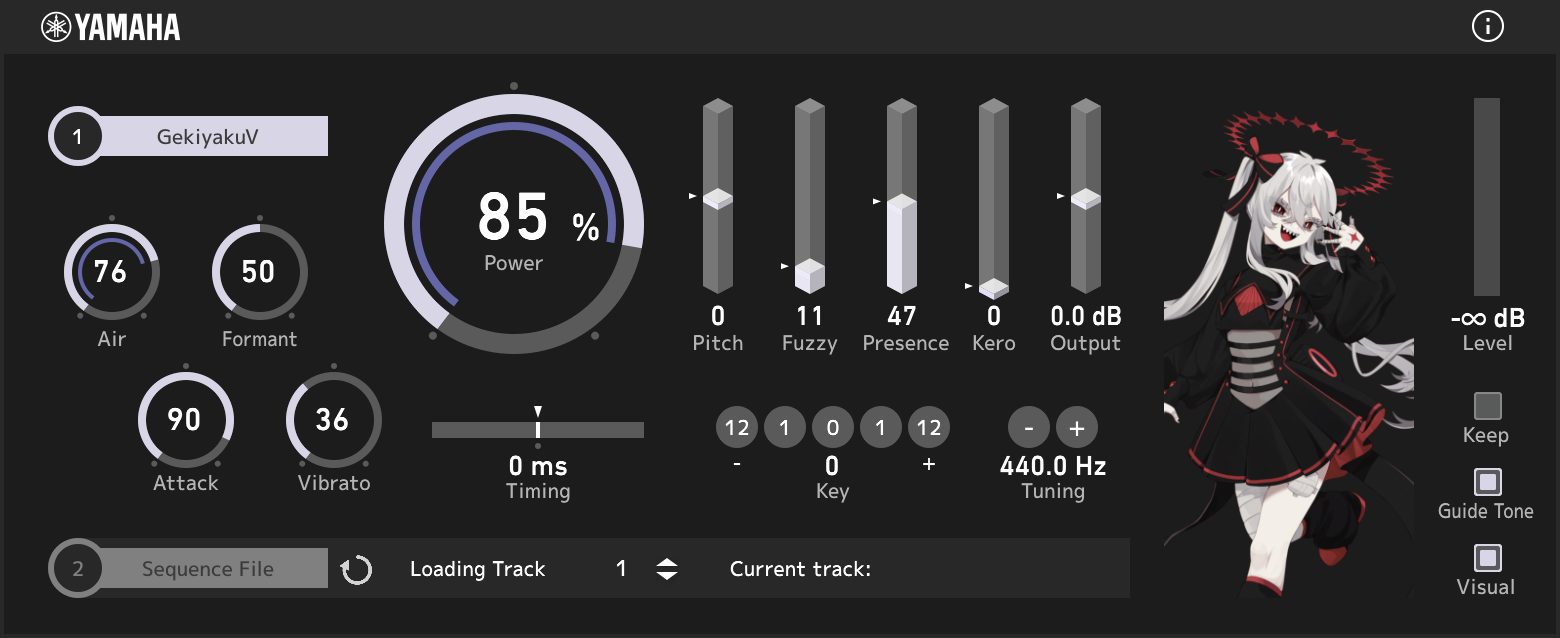Click the Loading Track down arrow
1560x638 pixels.
(x=665, y=576)
